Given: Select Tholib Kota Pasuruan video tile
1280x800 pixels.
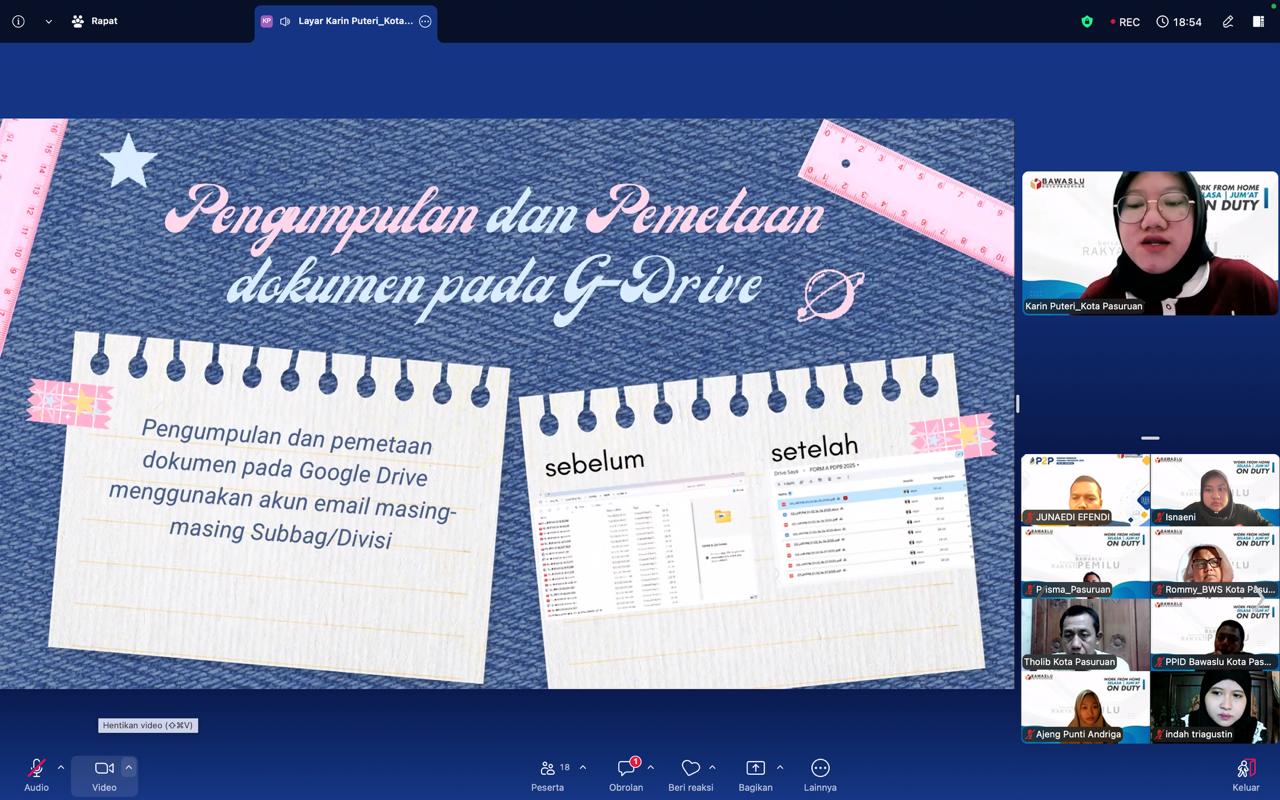Looking at the screenshot, I should pyautogui.click(x=1085, y=634).
